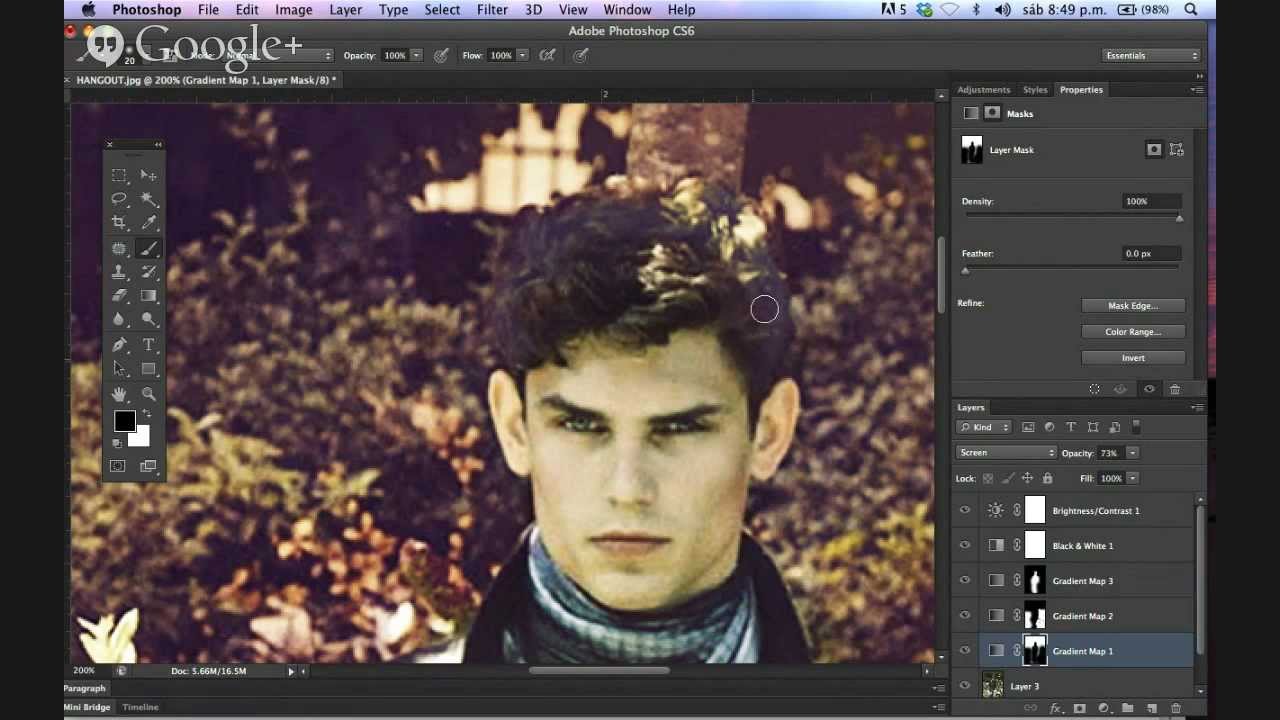Screen dimensions: 1280x720
Task: Open the Screen blend mode dropdown
Action: pos(1007,453)
